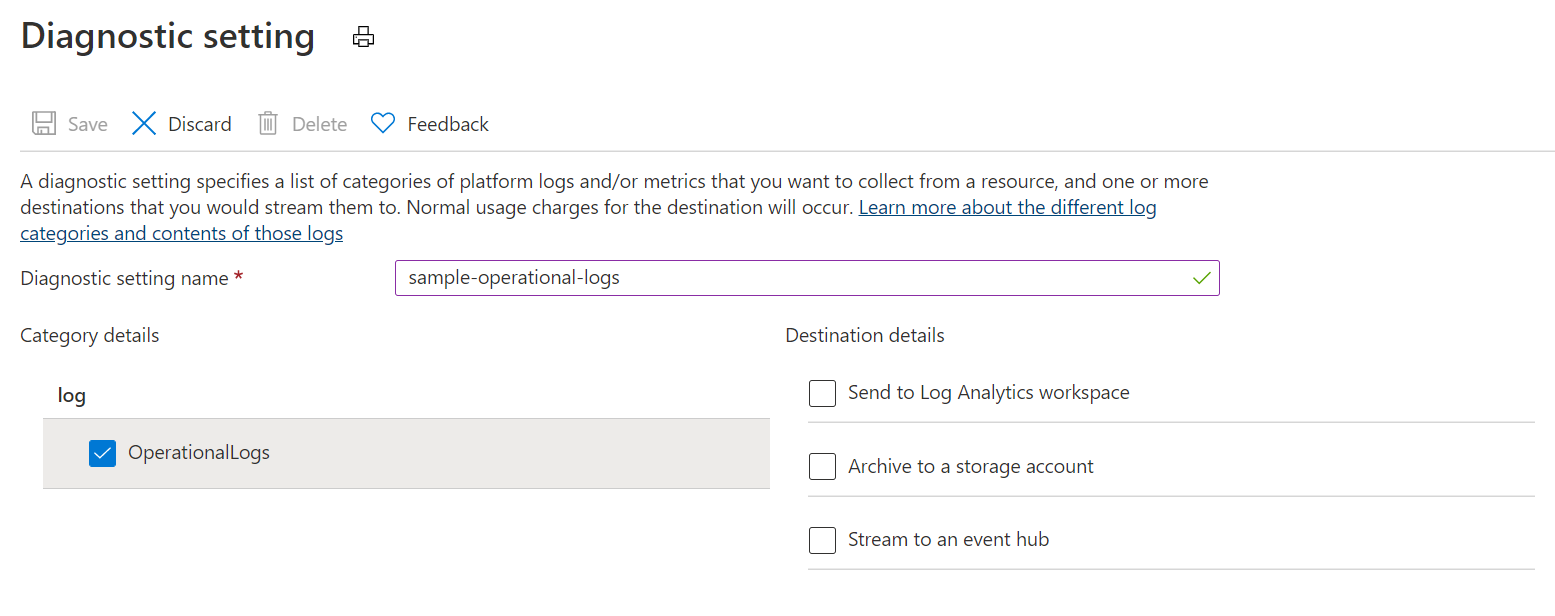Enable Send to Log Analytics workspace checkbox

point(822,393)
